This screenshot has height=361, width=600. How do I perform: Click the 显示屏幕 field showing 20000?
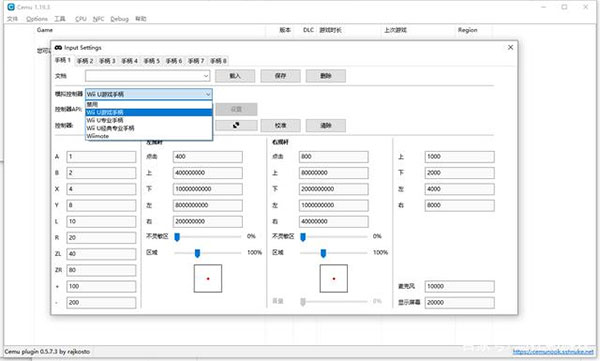[x=459, y=302]
